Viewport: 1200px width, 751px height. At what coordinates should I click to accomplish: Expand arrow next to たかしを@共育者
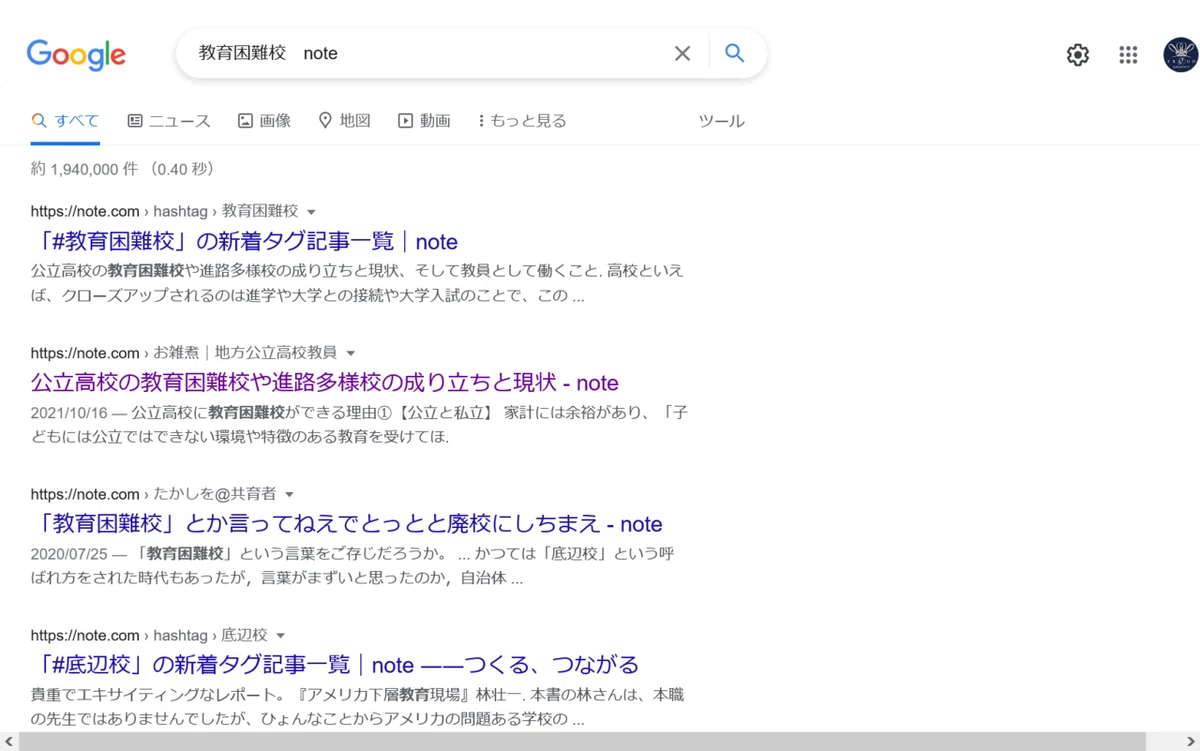290,494
